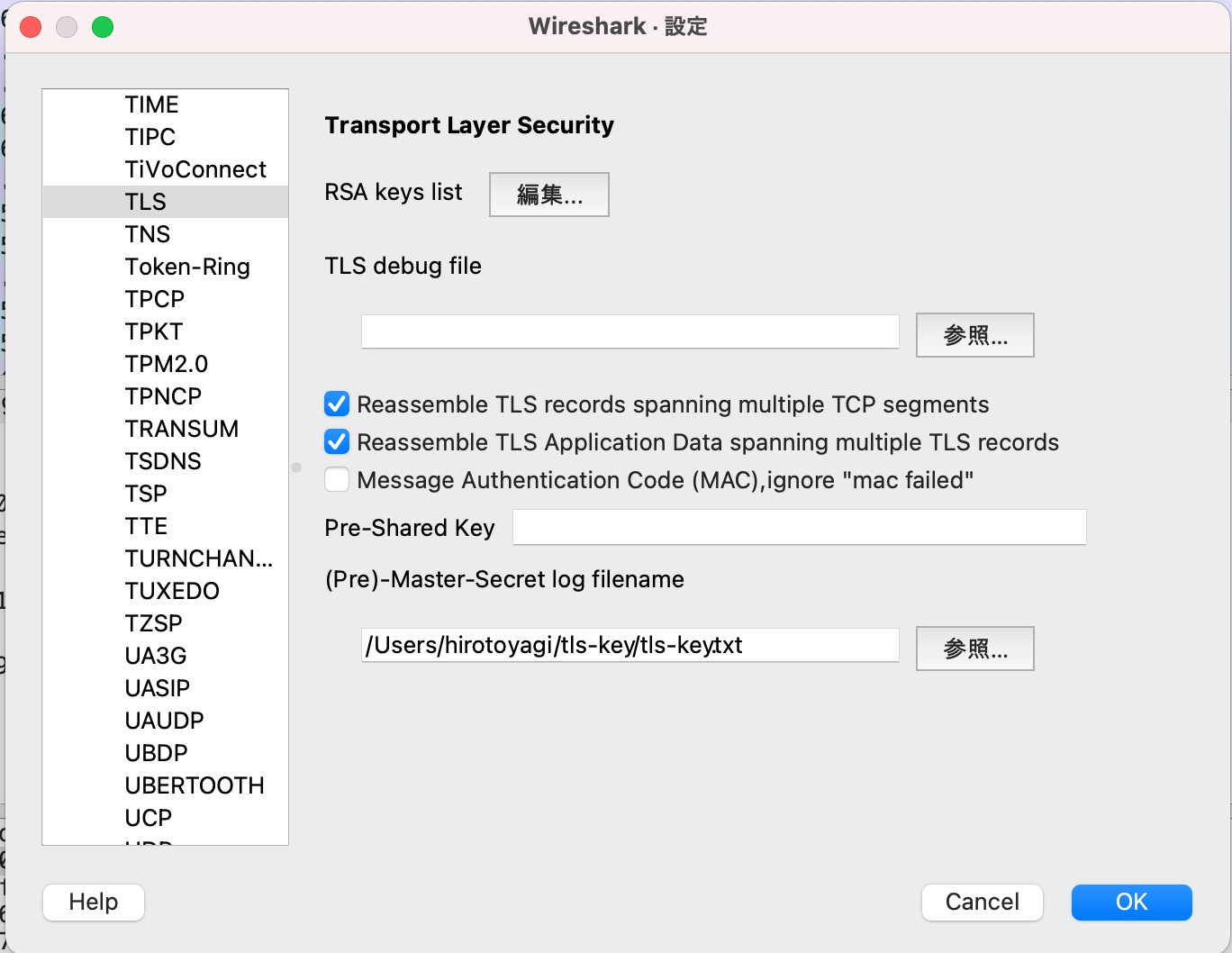Screen dimensions: 1232x953
Task: Choose TNS from the protocol list
Action: pyautogui.click(x=148, y=234)
